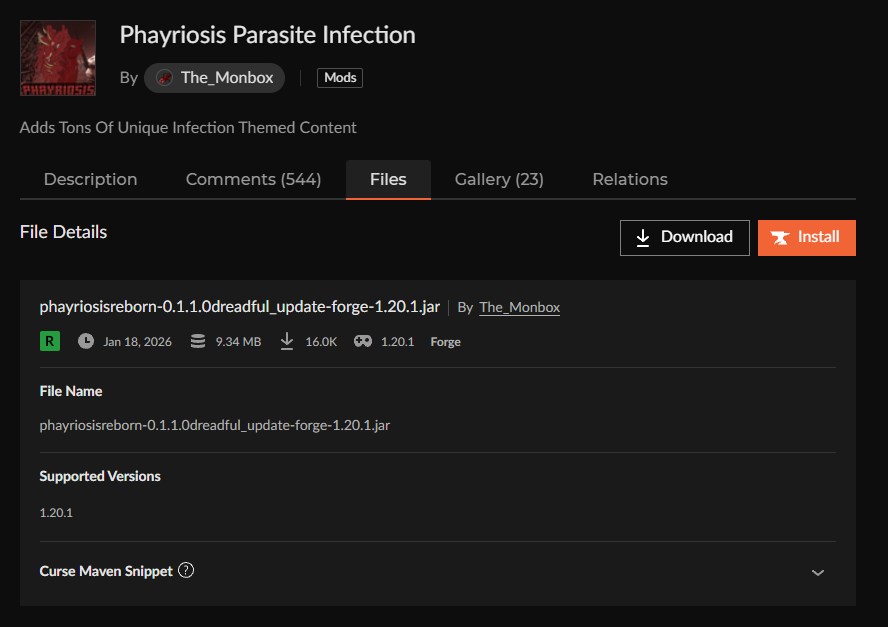This screenshot has height=627, width=888.
Task: Click The_Monbox author avatar icon
Action: tap(164, 78)
